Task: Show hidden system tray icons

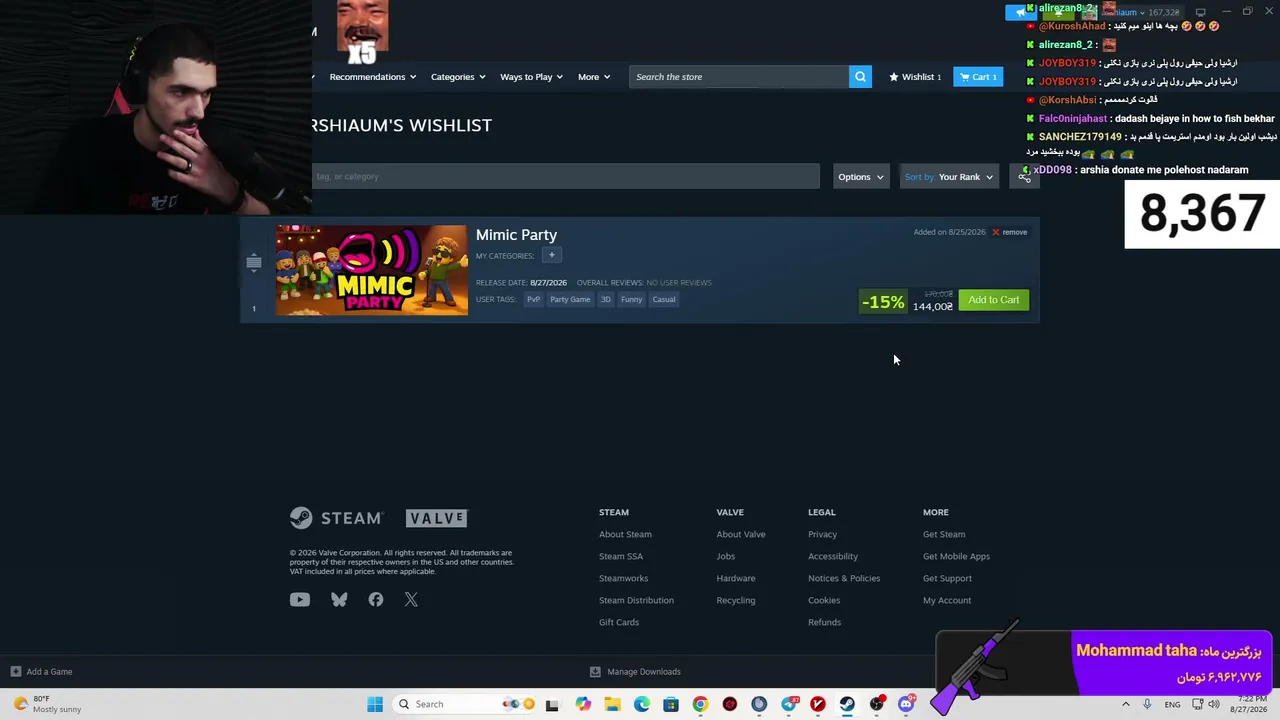Action: click(1126, 704)
